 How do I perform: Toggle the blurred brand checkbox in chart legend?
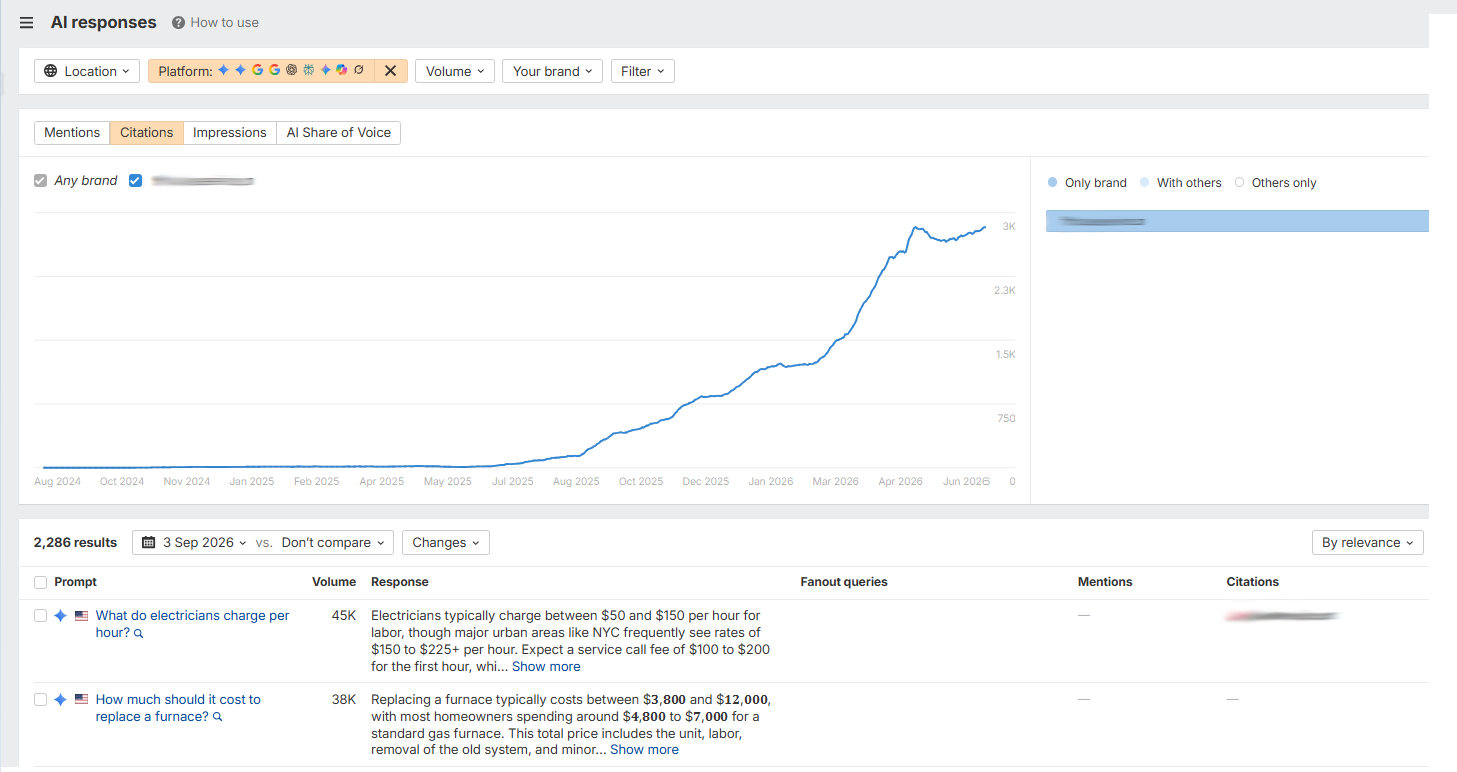point(136,181)
